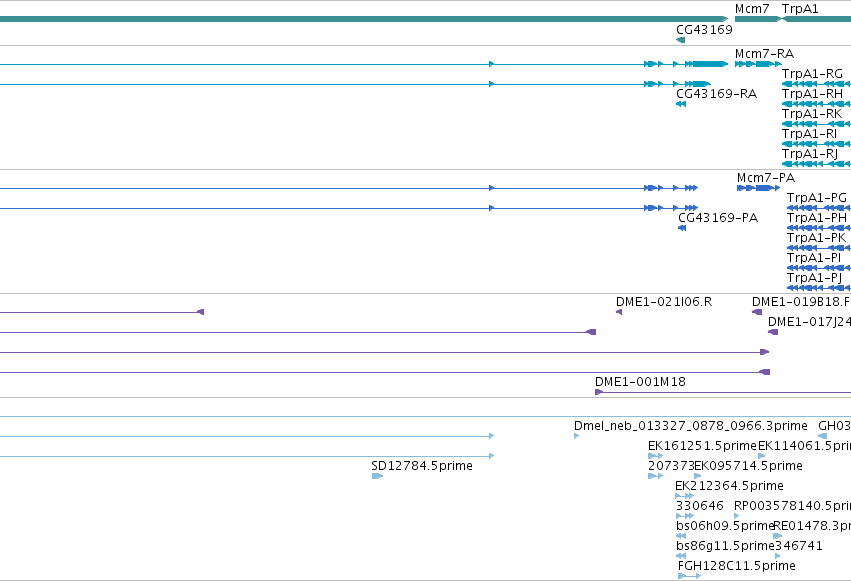Click the EK161251.5prime EST label
The image size is (851, 581).
tap(702, 446)
